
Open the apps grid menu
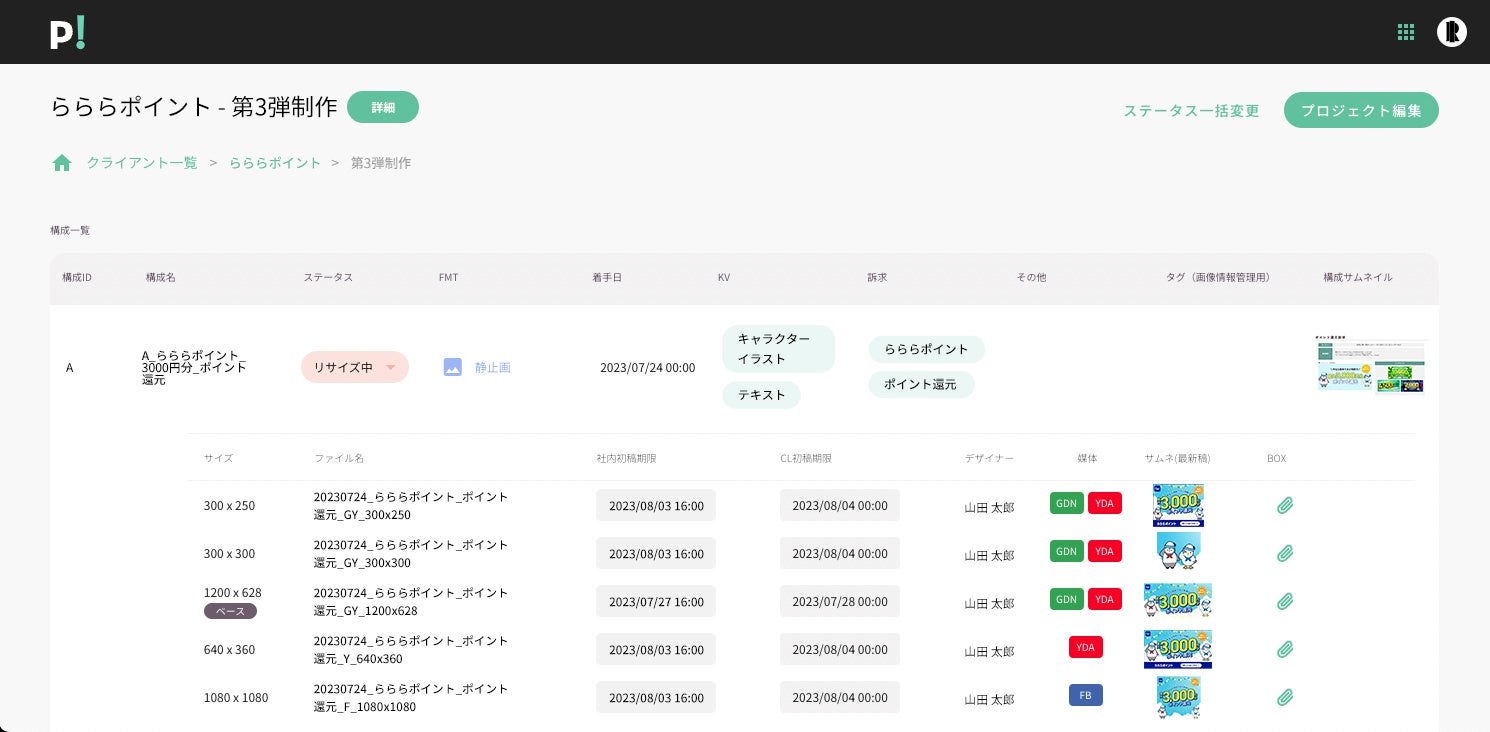click(x=1406, y=32)
